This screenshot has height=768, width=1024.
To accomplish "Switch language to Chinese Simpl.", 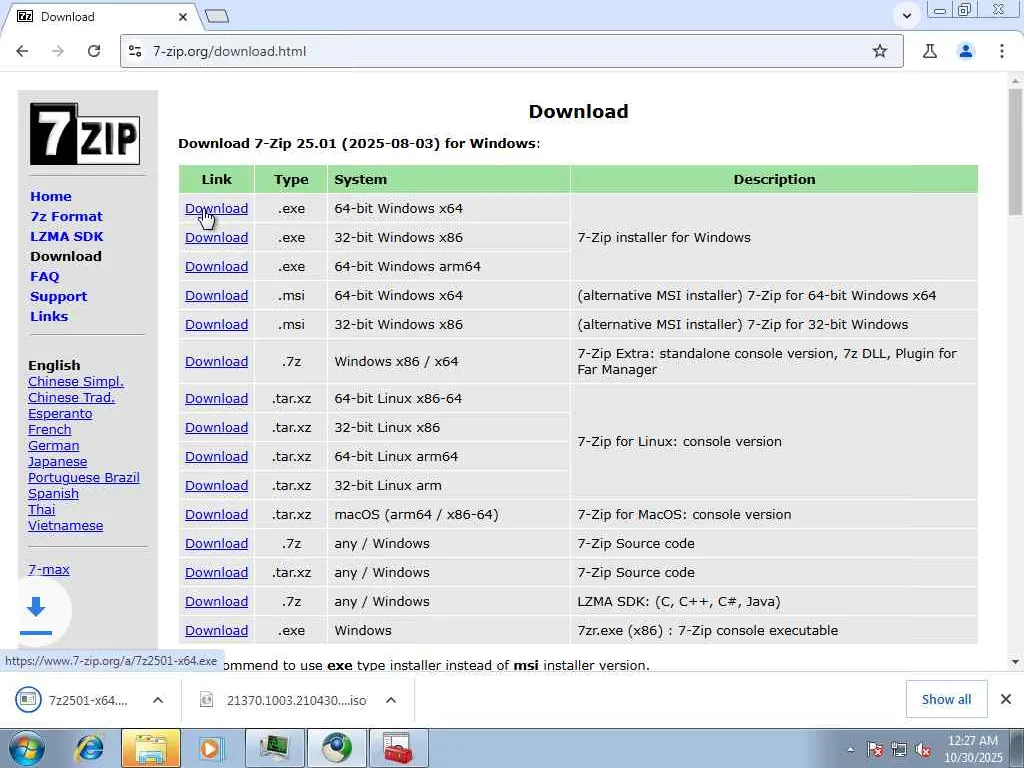I will pyautogui.click(x=76, y=381).
